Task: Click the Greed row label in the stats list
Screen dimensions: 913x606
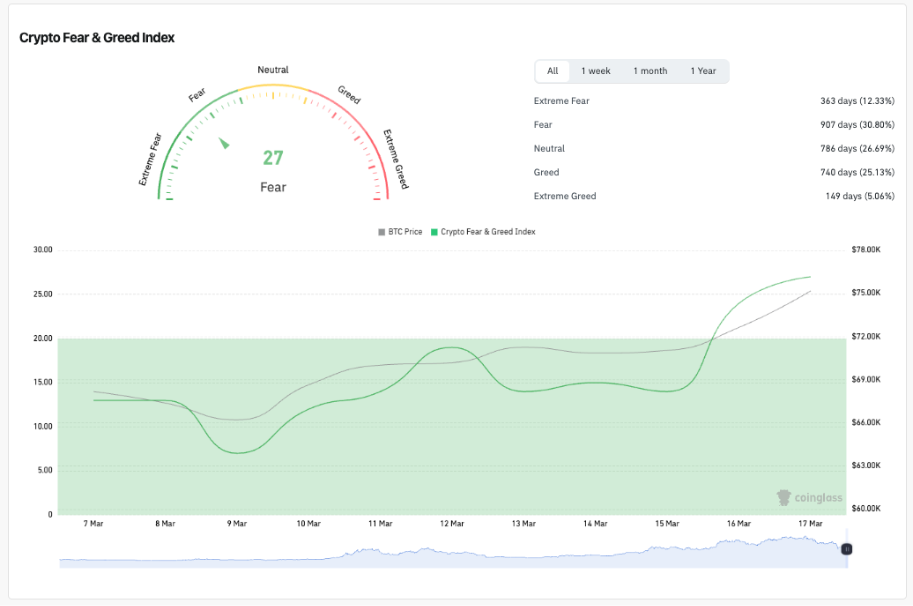Action: 546,172
